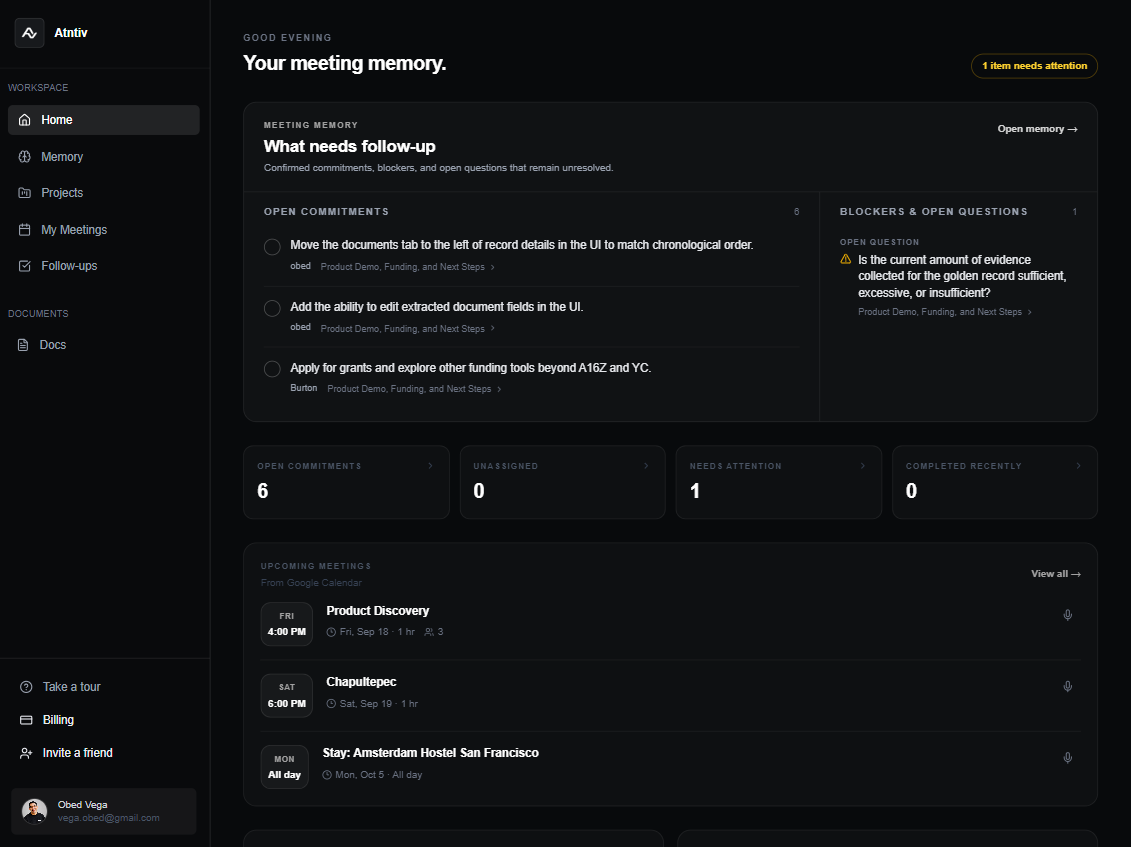
Task: Click '1 item needs attention' badge
Action: 1034,66
